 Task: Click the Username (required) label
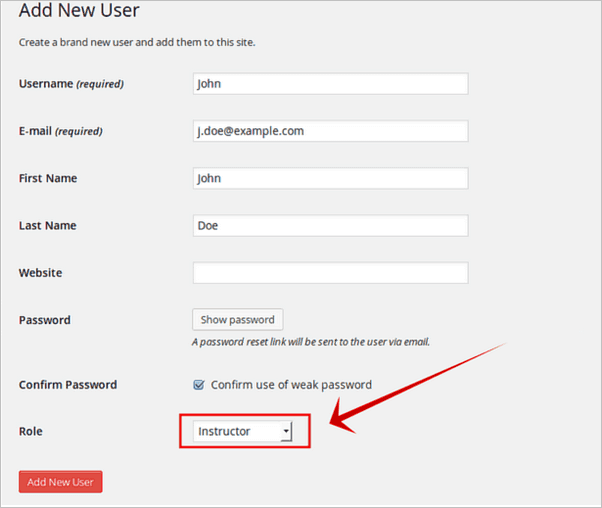point(71,84)
